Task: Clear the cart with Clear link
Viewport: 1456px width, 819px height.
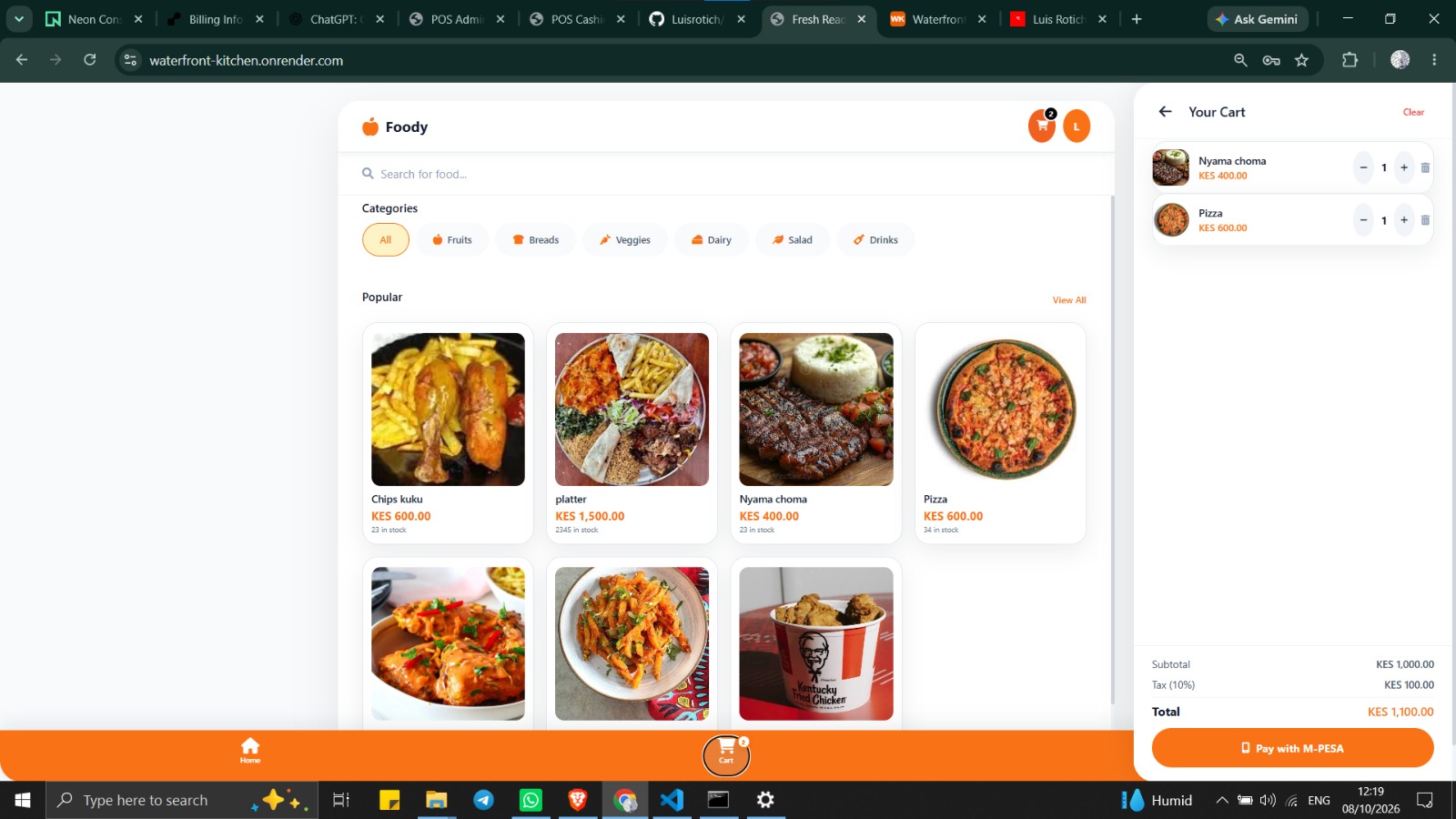Action: (x=1413, y=112)
